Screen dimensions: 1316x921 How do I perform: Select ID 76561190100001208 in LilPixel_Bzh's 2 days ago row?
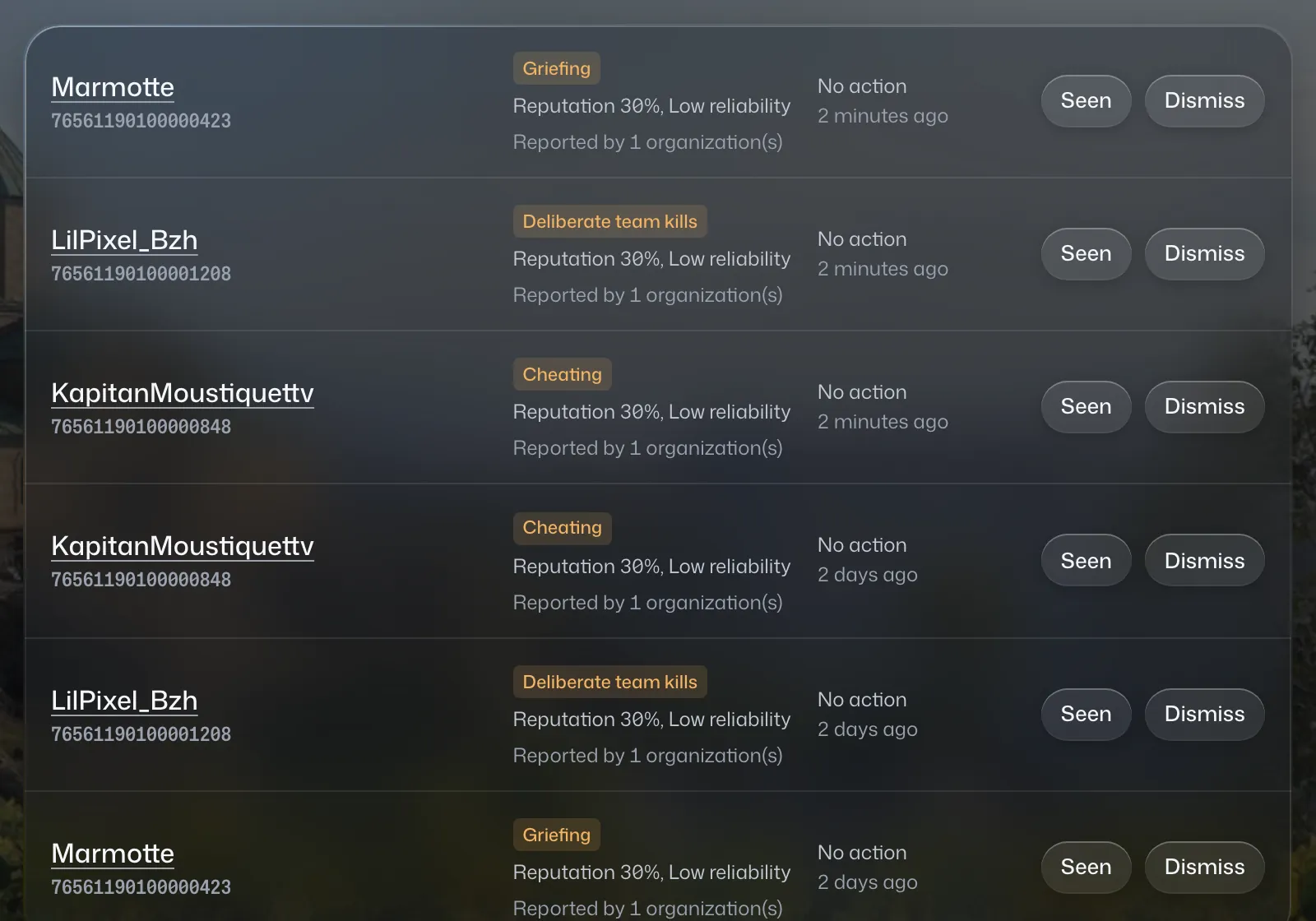[x=141, y=734]
